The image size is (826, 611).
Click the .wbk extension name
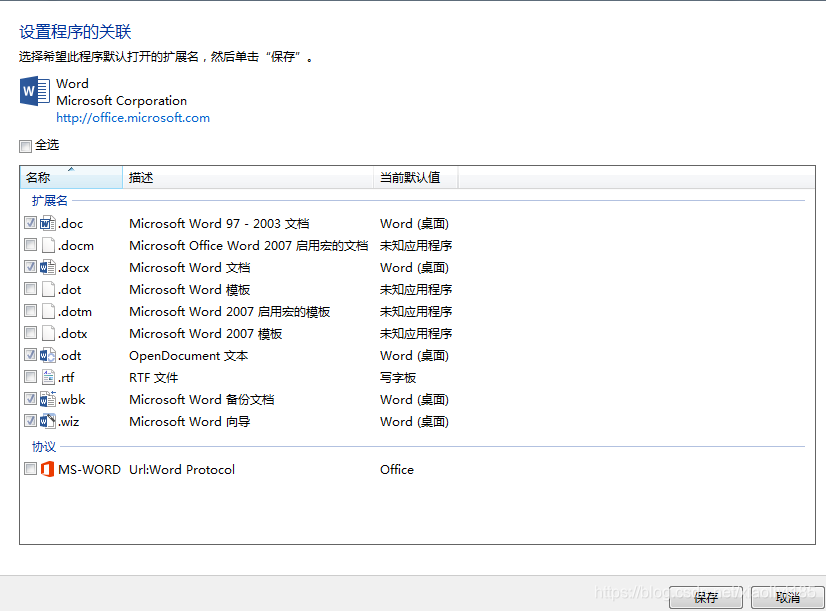pos(72,400)
